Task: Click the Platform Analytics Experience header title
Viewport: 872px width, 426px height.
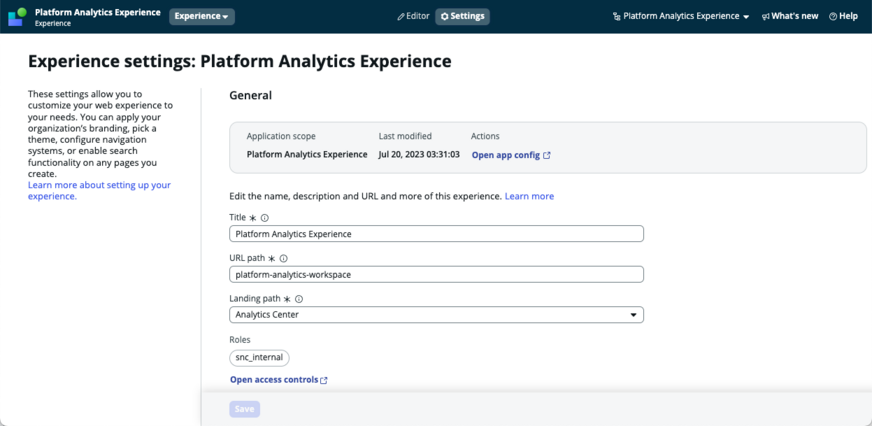Action: (x=98, y=12)
